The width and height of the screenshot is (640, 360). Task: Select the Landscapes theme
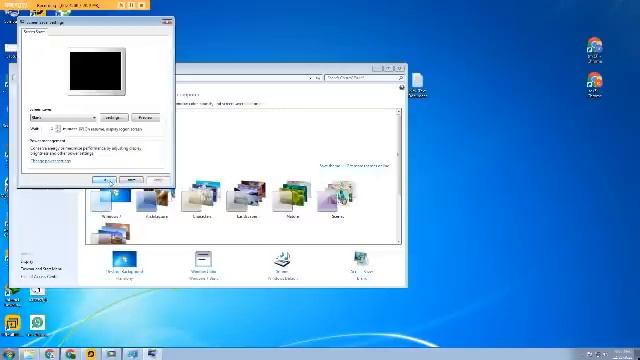click(x=247, y=200)
